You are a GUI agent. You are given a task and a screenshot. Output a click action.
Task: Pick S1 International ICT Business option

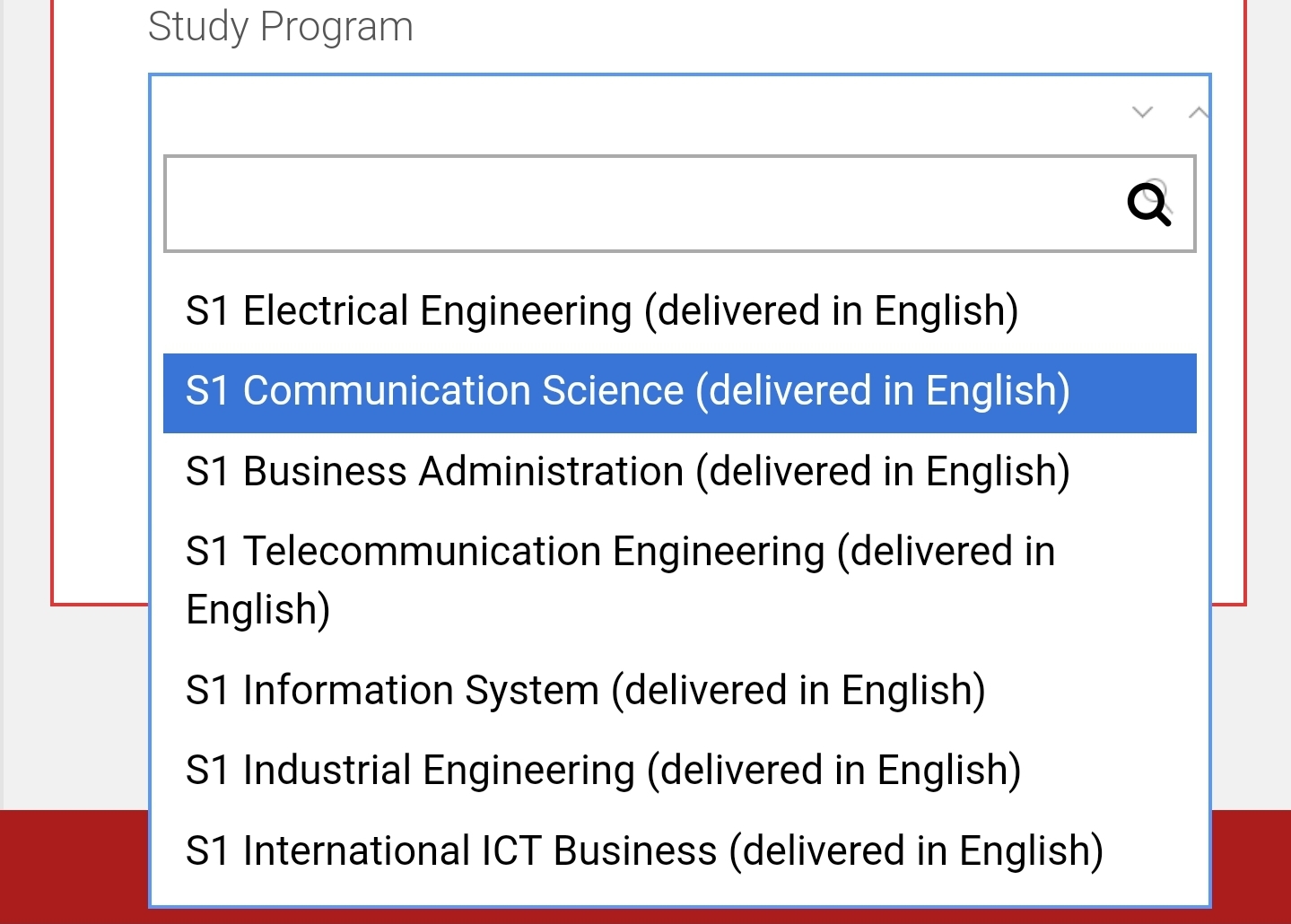pyautogui.click(x=643, y=851)
